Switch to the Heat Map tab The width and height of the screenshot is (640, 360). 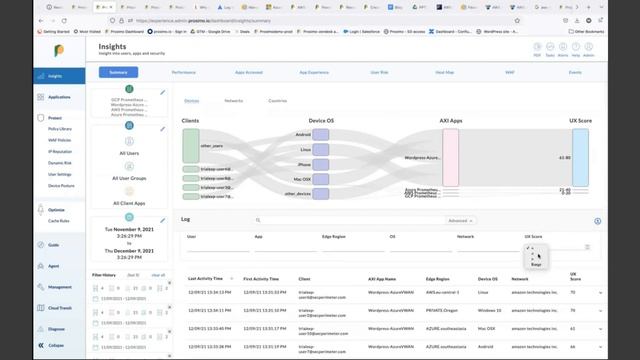pos(444,72)
